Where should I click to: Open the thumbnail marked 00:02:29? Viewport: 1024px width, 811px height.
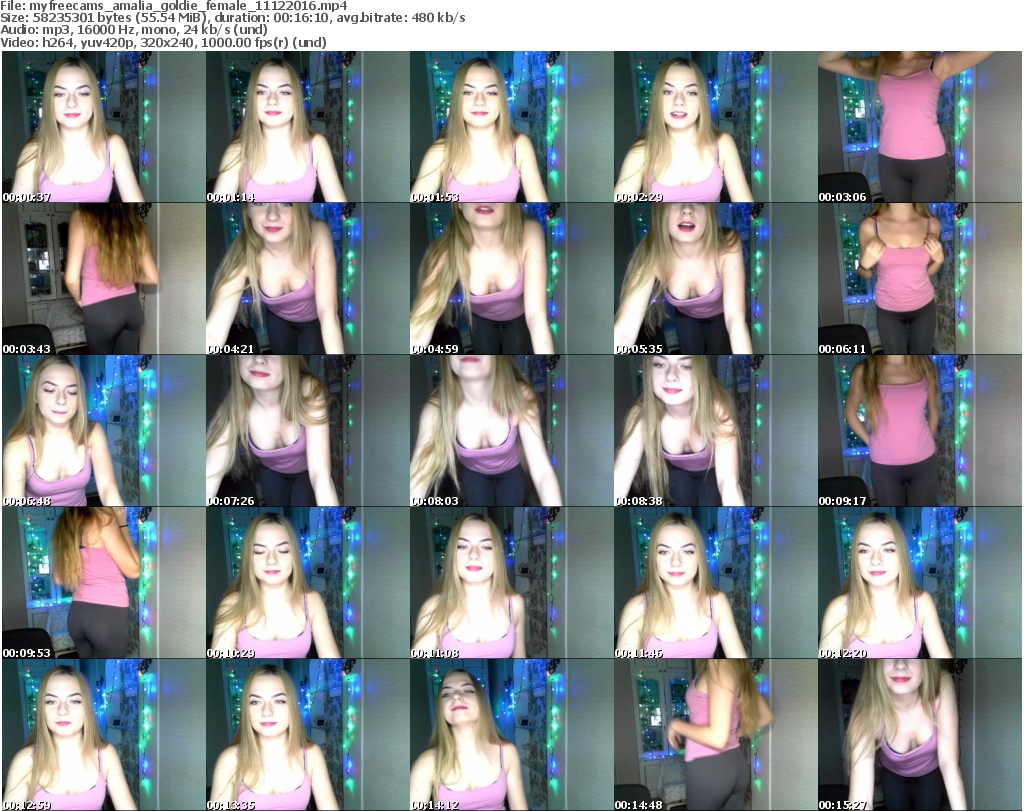(715, 128)
